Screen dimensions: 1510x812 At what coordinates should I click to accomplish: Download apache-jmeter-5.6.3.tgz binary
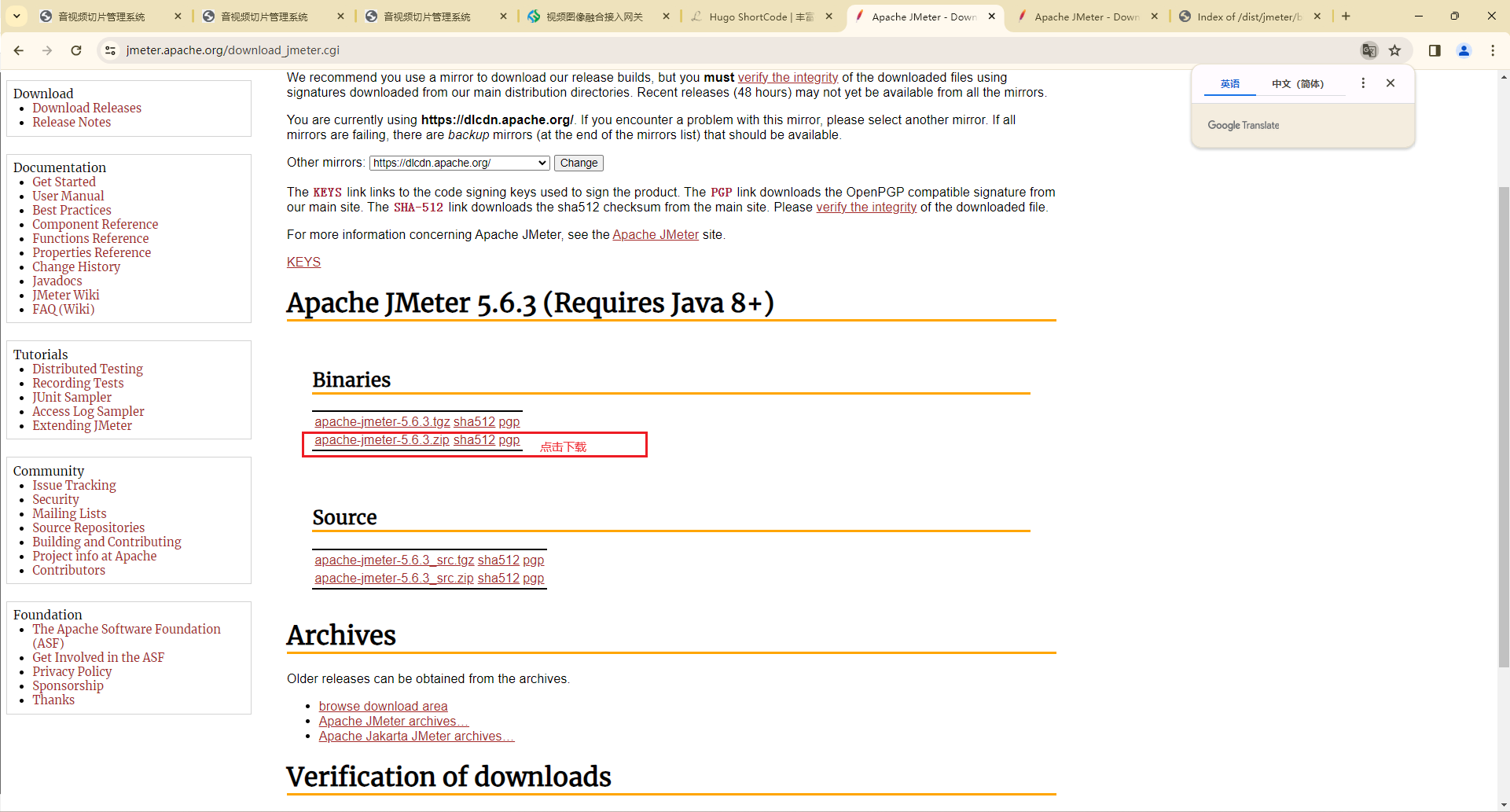382,422
